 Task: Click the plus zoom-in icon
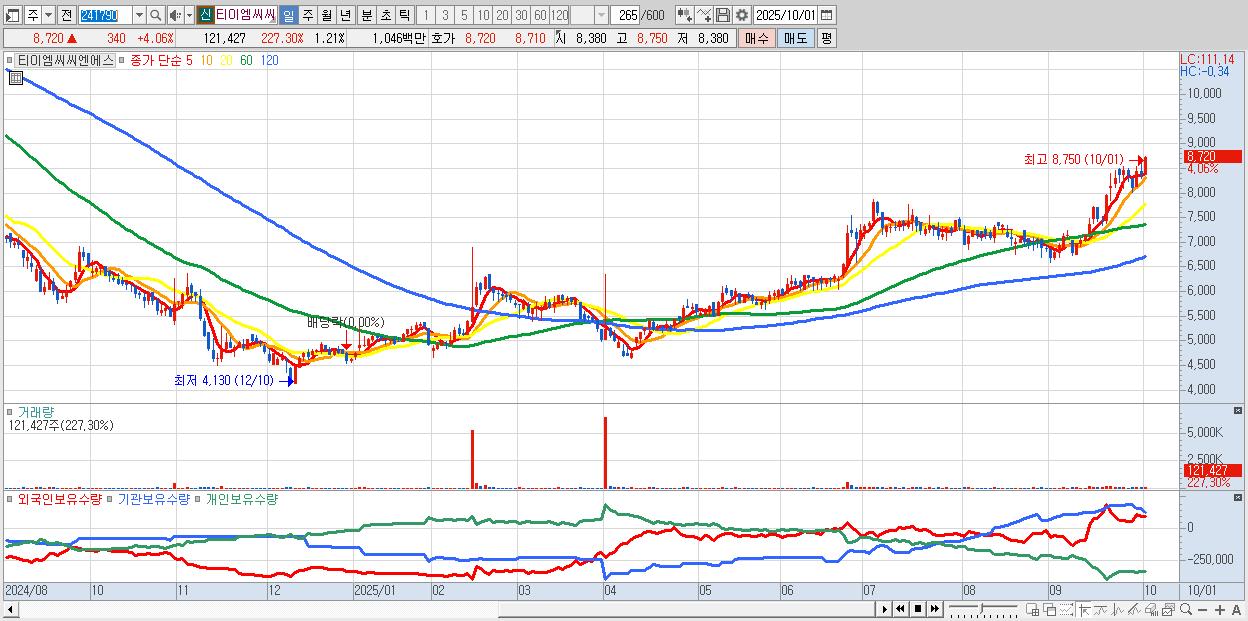[x=1220, y=609]
